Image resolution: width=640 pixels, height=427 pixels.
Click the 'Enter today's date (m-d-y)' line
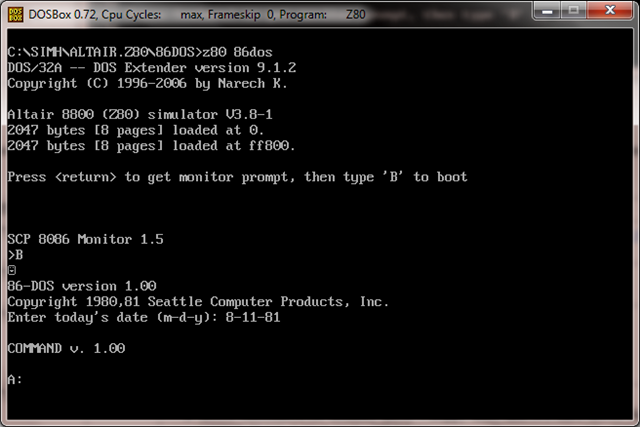[144, 318]
